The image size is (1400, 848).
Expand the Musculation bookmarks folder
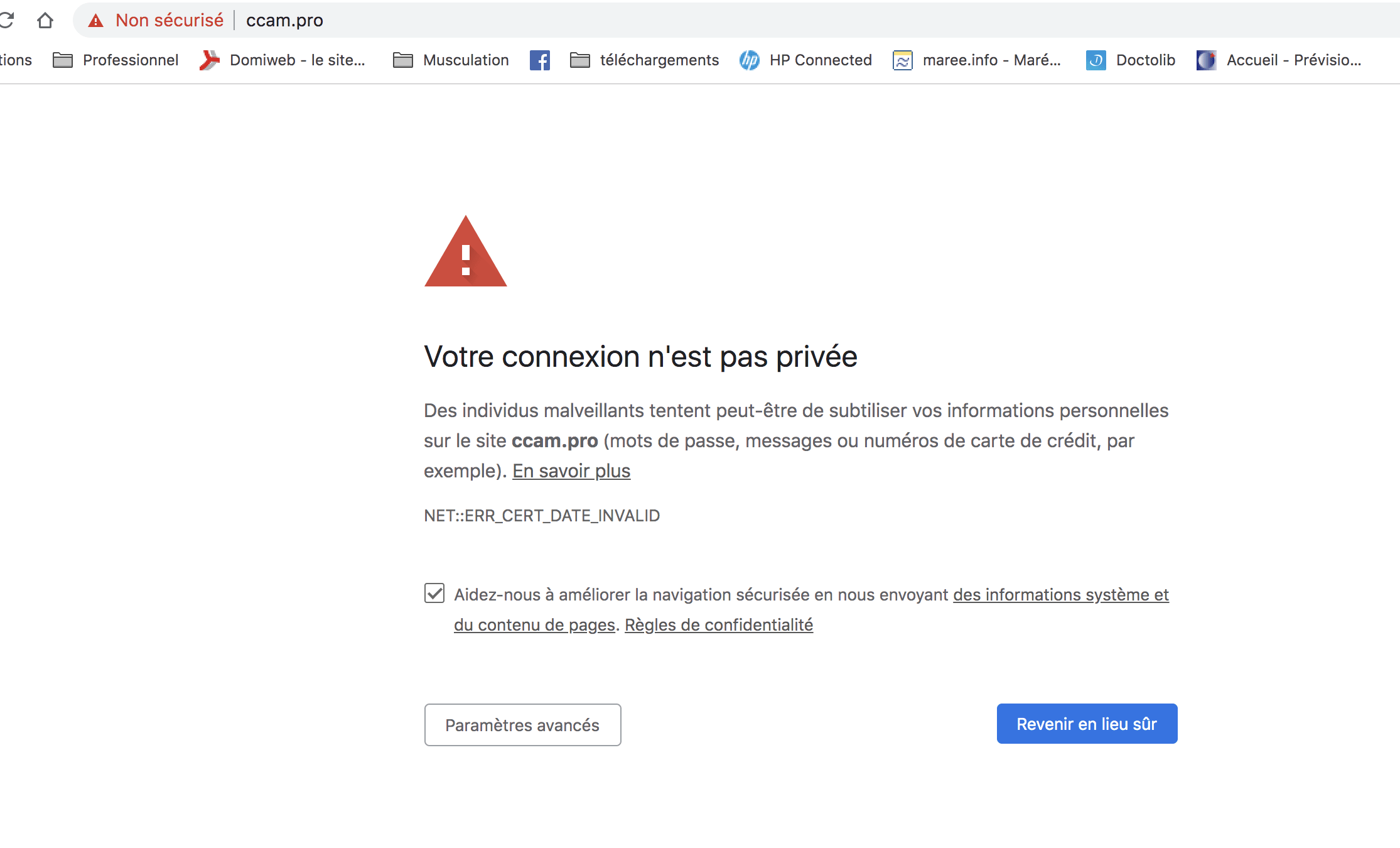click(450, 60)
